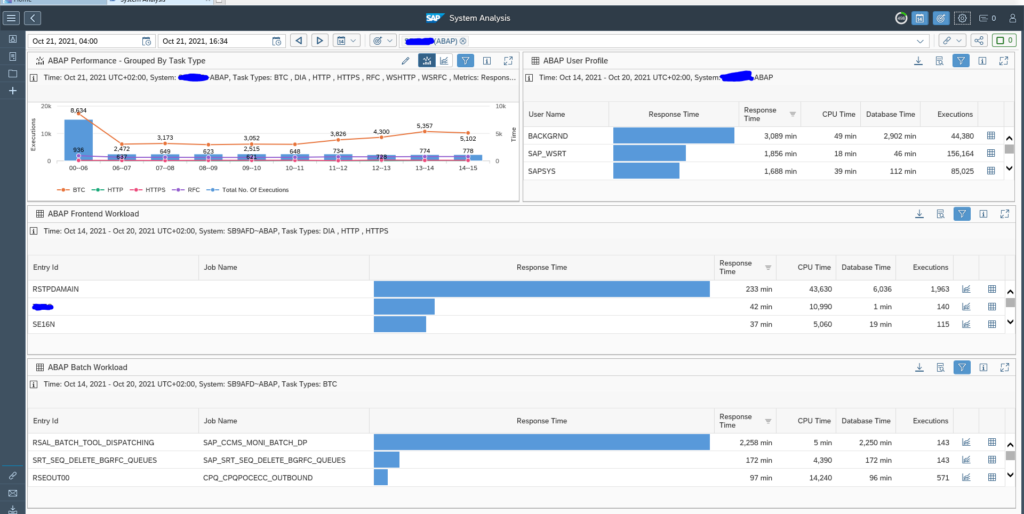Open end date calendar picker
Screen dimensions: 1024x514
pyautogui.click(x=277, y=40)
